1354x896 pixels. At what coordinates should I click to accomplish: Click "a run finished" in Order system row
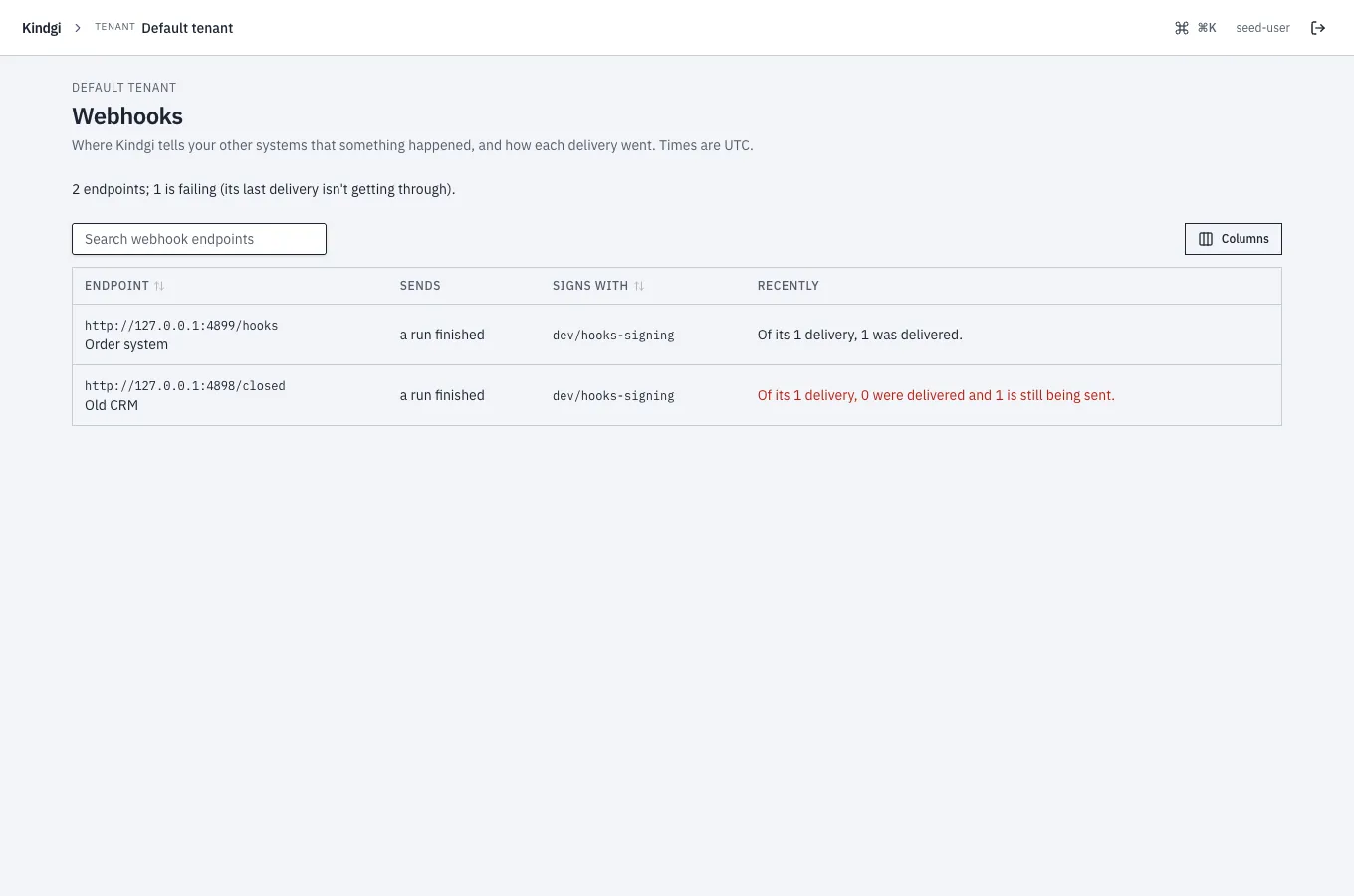(x=442, y=335)
